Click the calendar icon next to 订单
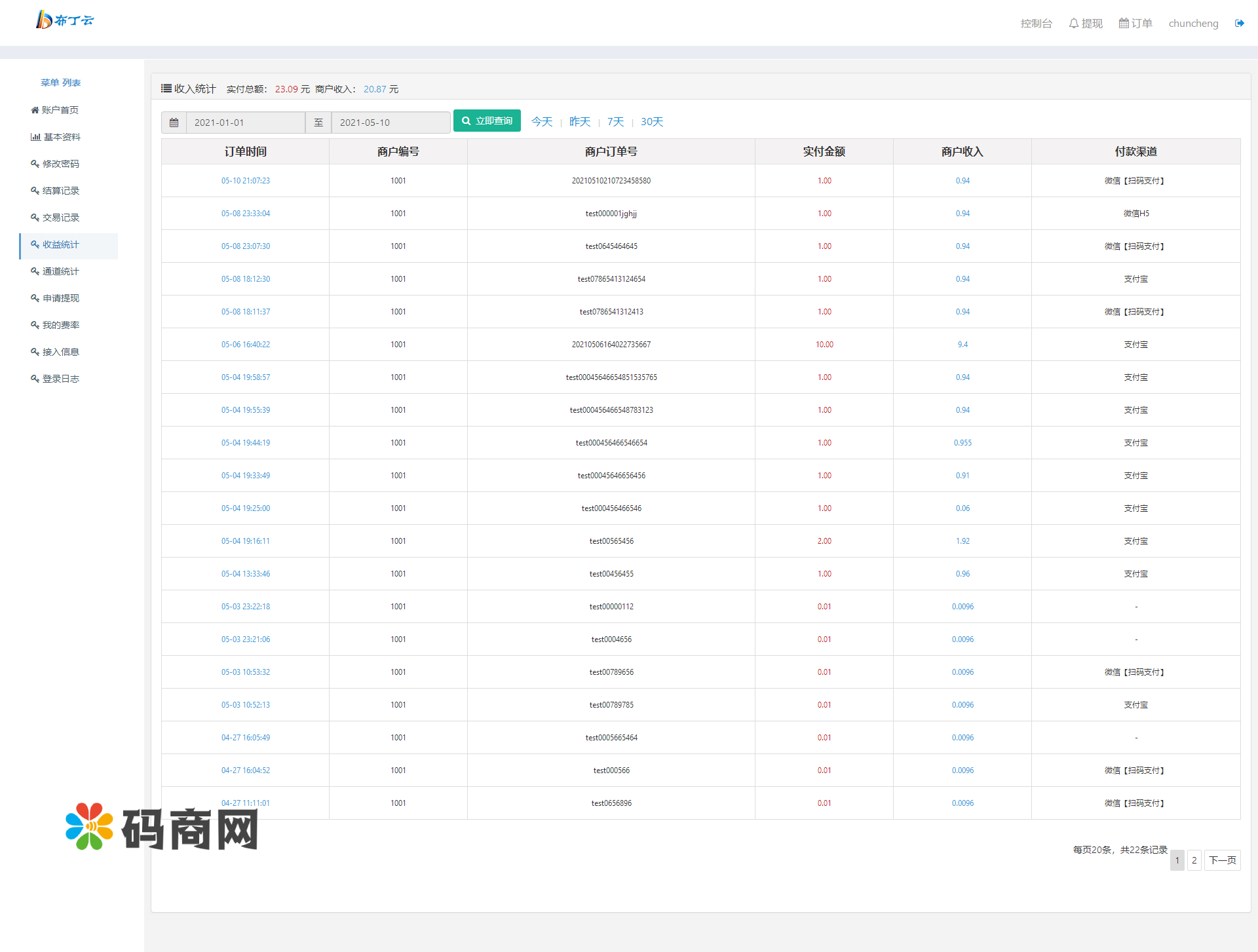The height and width of the screenshot is (952, 1258). 1123,24
